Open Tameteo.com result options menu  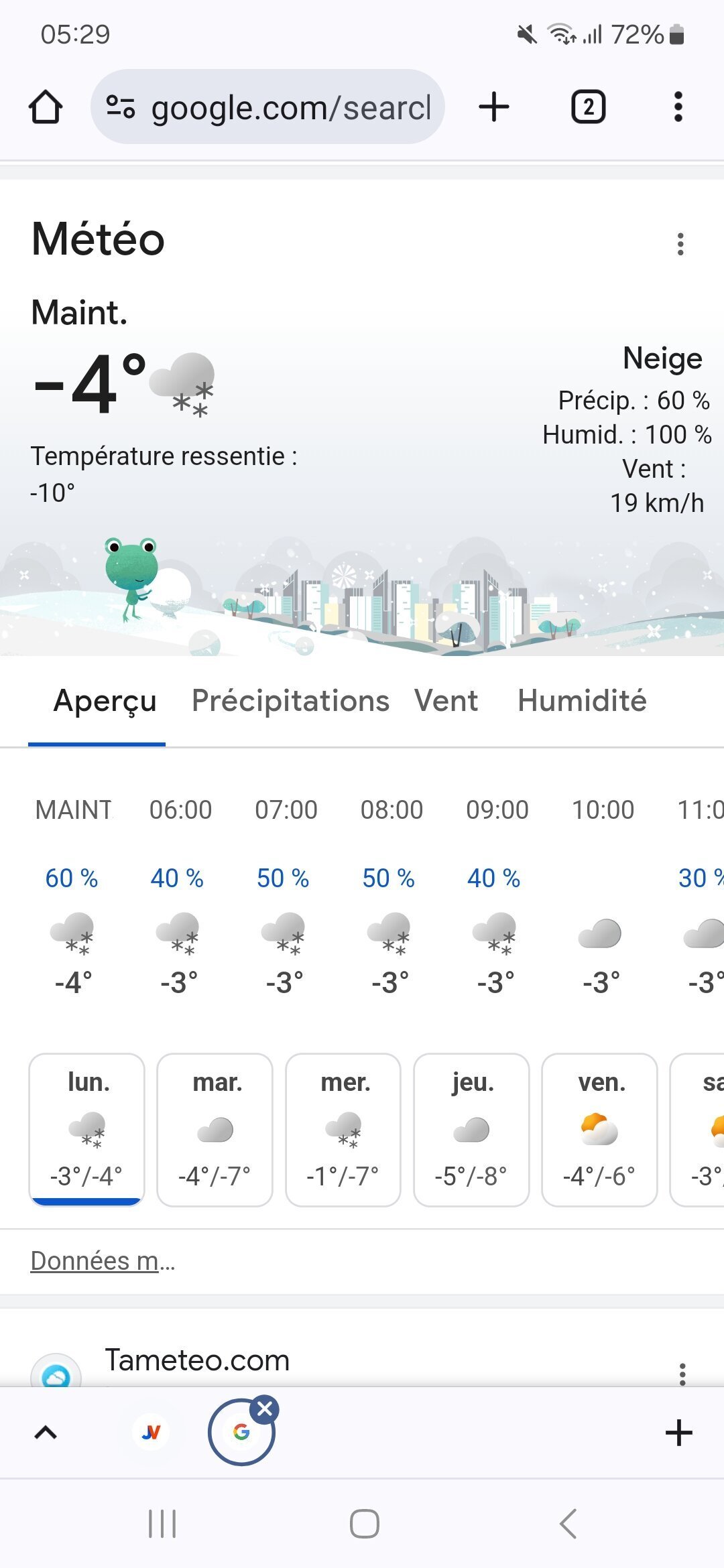[682, 1374]
